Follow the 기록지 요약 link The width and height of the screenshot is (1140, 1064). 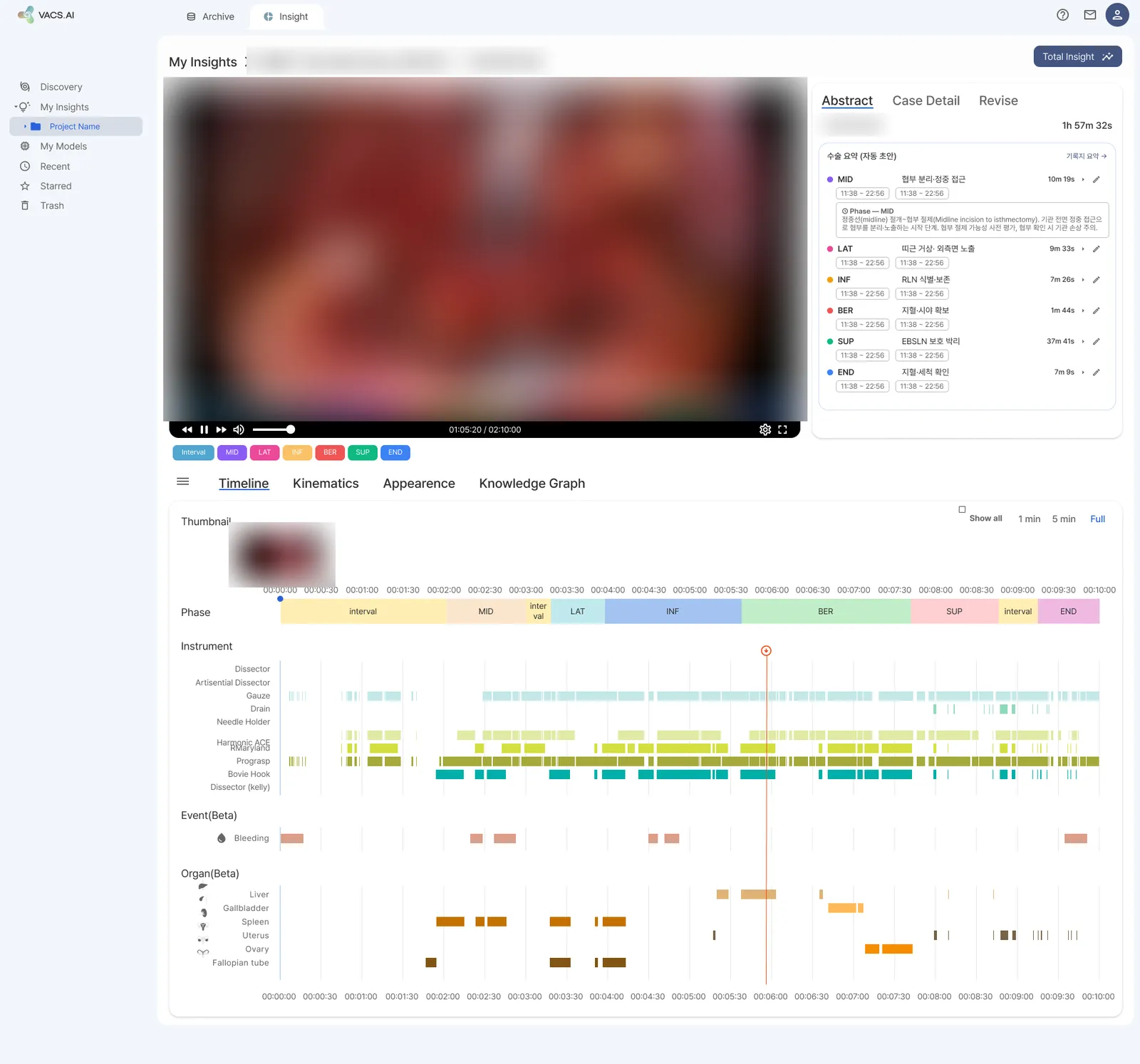(1086, 156)
